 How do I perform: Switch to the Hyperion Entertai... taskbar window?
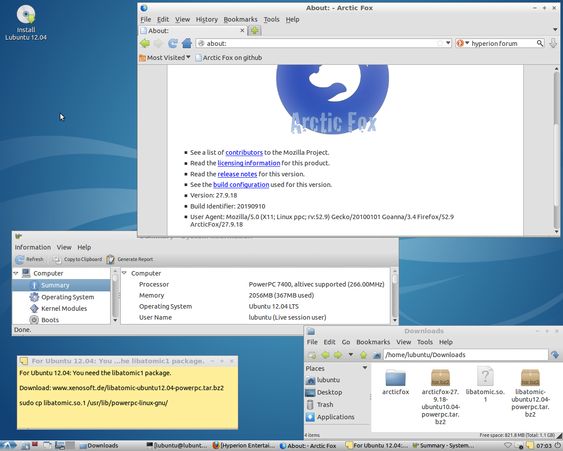tap(244, 446)
